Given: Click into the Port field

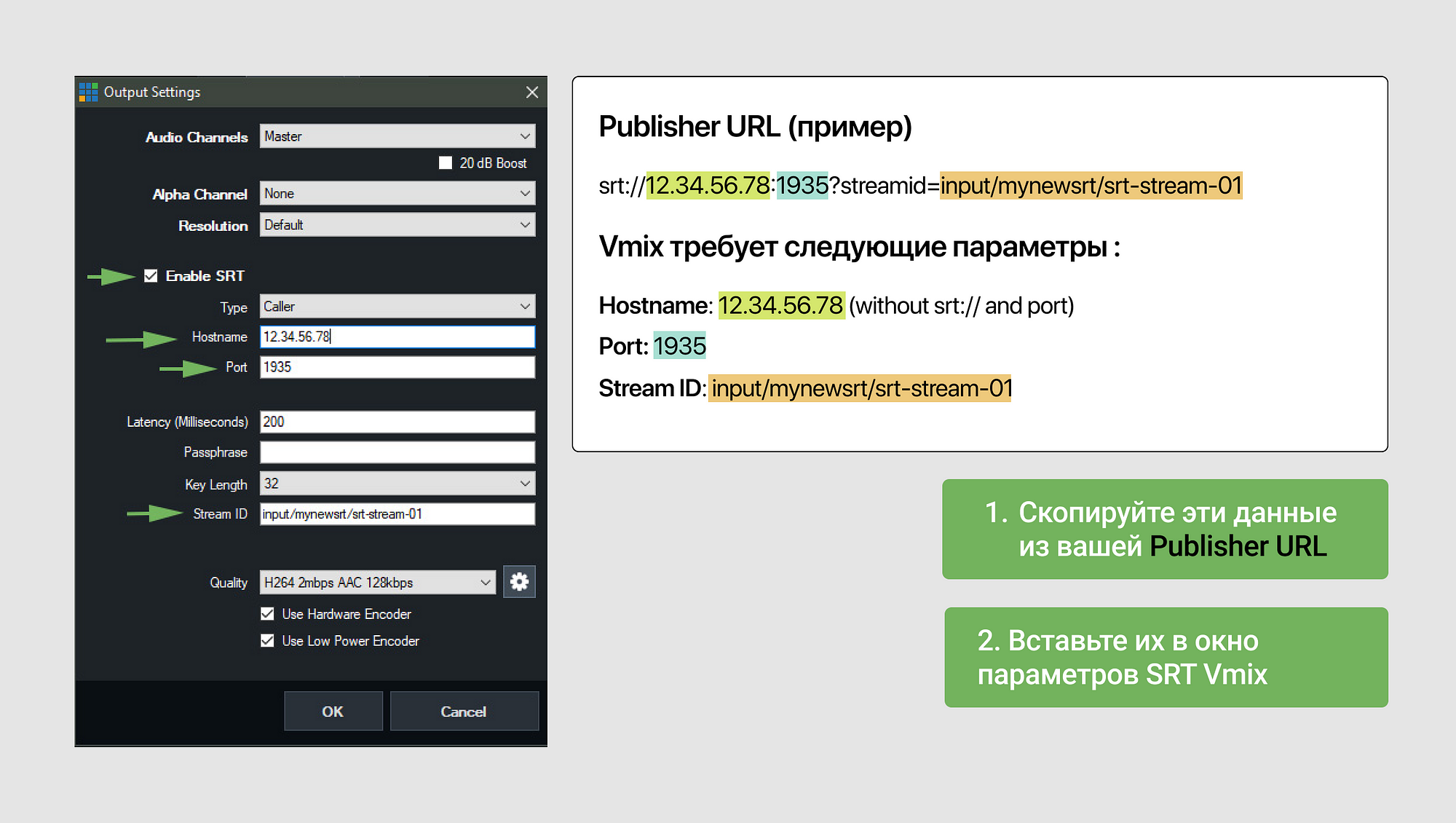Looking at the screenshot, I should [x=397, y=367].
